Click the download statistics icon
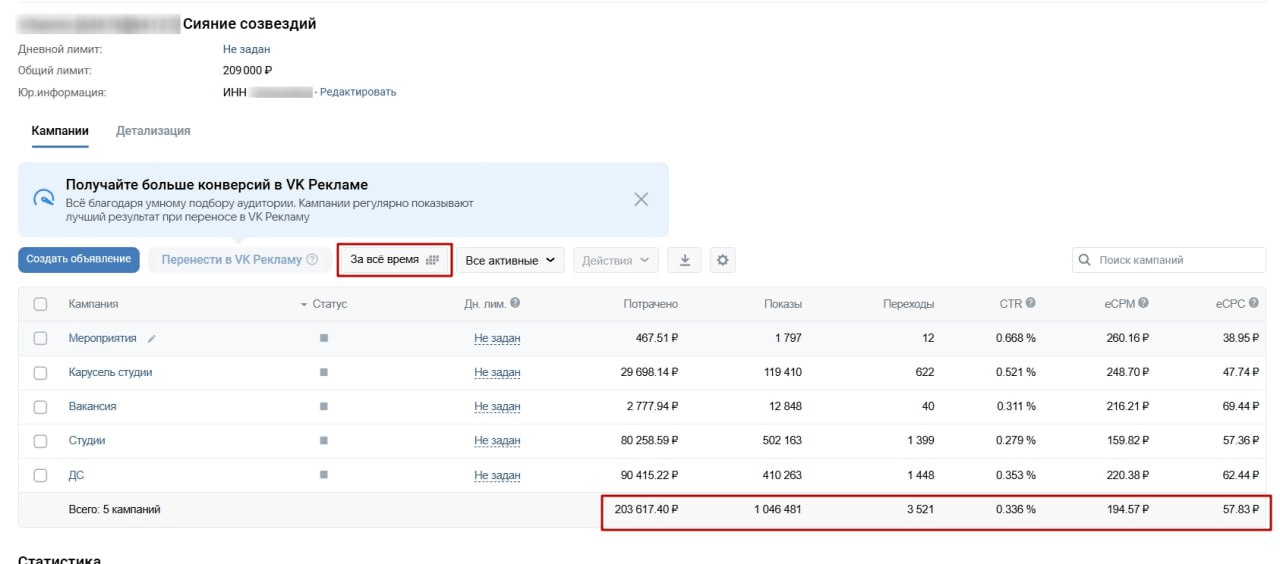 pos(685,260)
